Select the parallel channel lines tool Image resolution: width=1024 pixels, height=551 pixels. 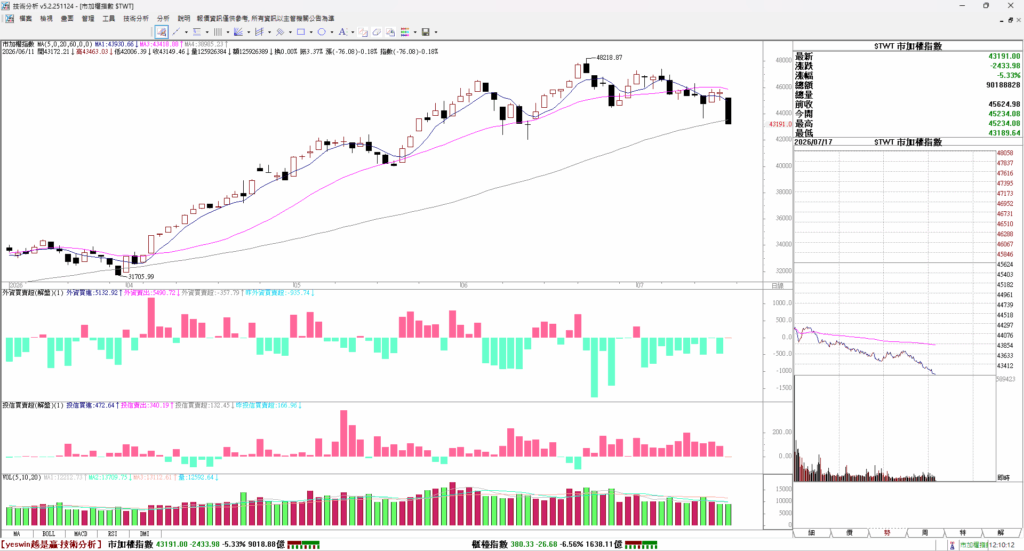pos(259,32)
